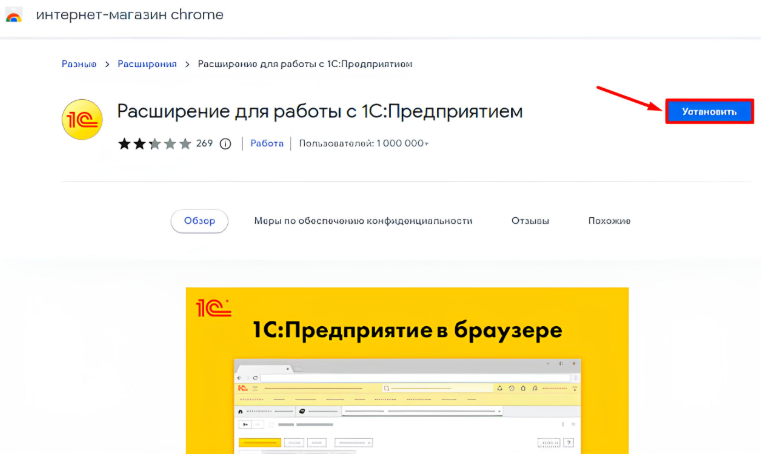761x454 pixels.
Task: Switch to the Похожие tab
Action: [609, 221]
